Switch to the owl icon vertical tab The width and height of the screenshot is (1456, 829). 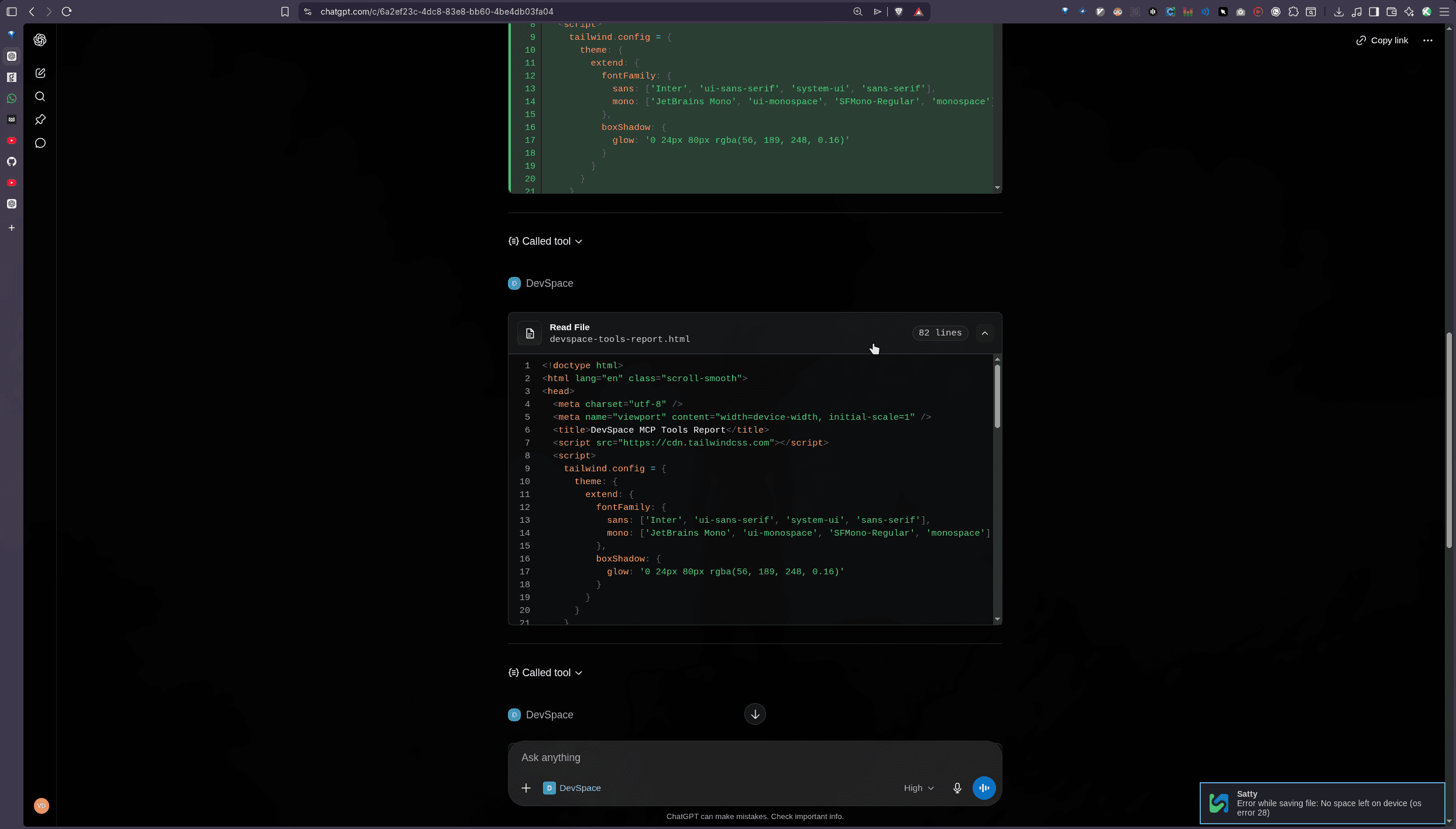(12, 119)
